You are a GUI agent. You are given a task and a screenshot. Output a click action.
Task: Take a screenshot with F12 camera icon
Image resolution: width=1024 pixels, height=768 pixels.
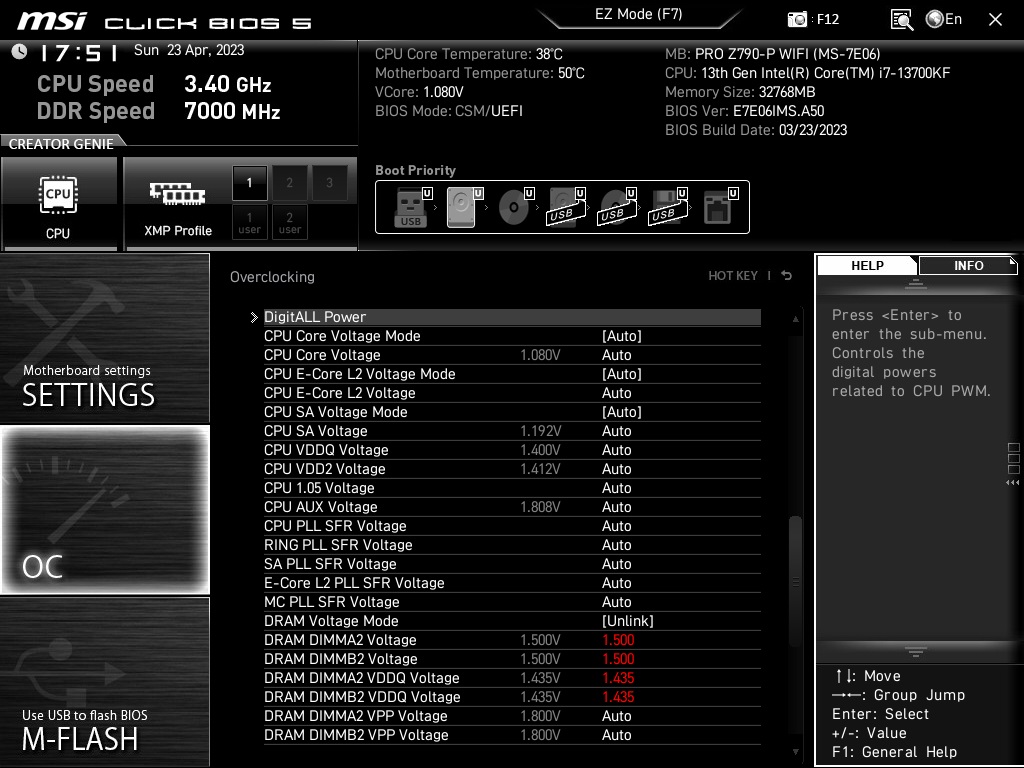[797, 19]
